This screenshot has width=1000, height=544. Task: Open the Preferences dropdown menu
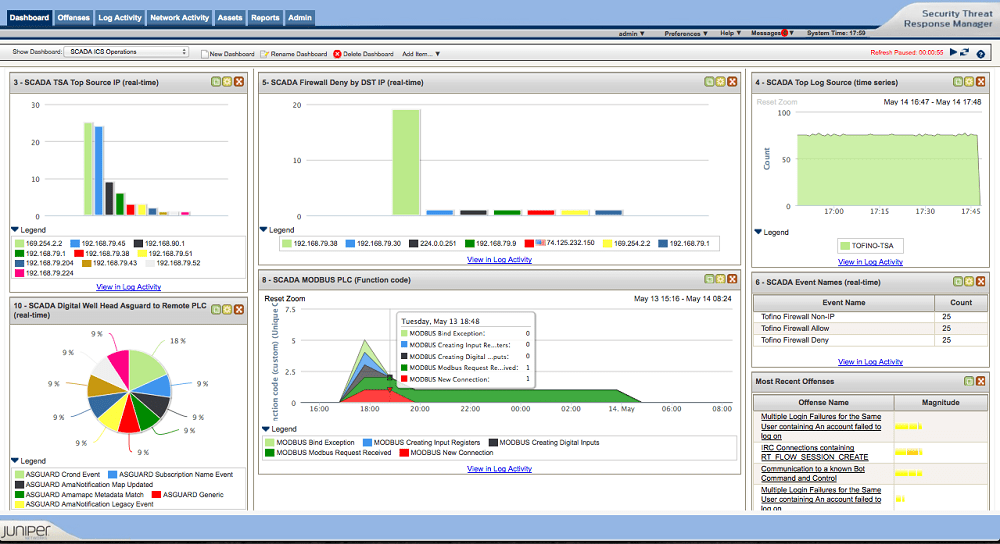[686, 33]
